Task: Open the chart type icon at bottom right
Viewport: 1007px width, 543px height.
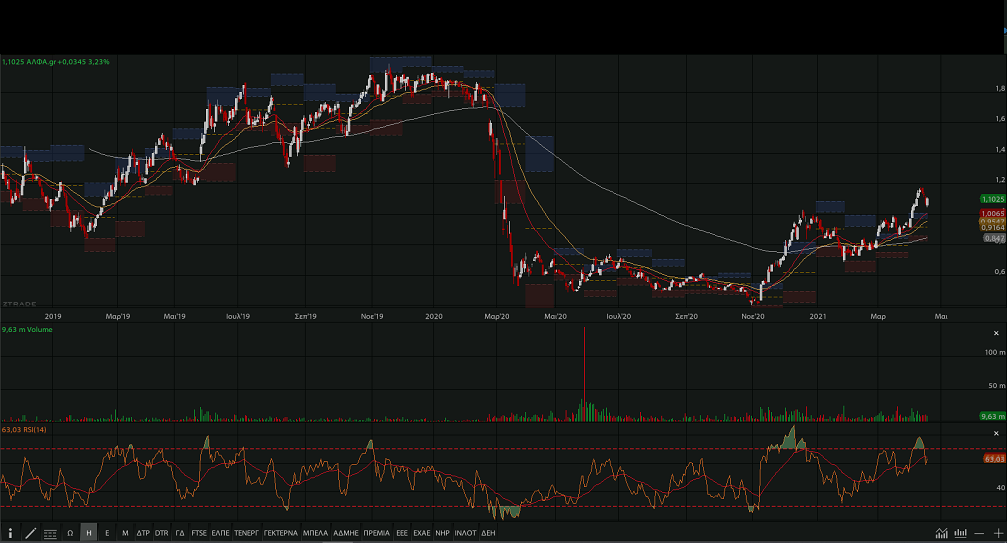Action: point(941,533)
